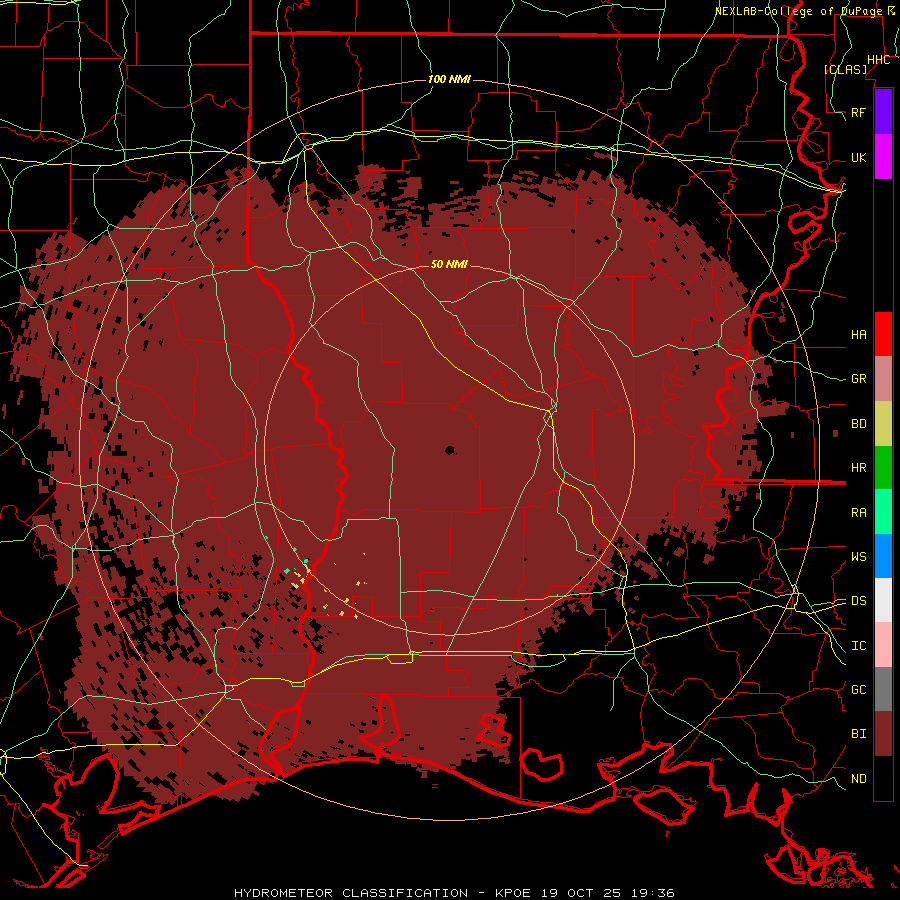Click the black radar site dot at center
The width and height of the screenshot is (900, 900).
450,450
